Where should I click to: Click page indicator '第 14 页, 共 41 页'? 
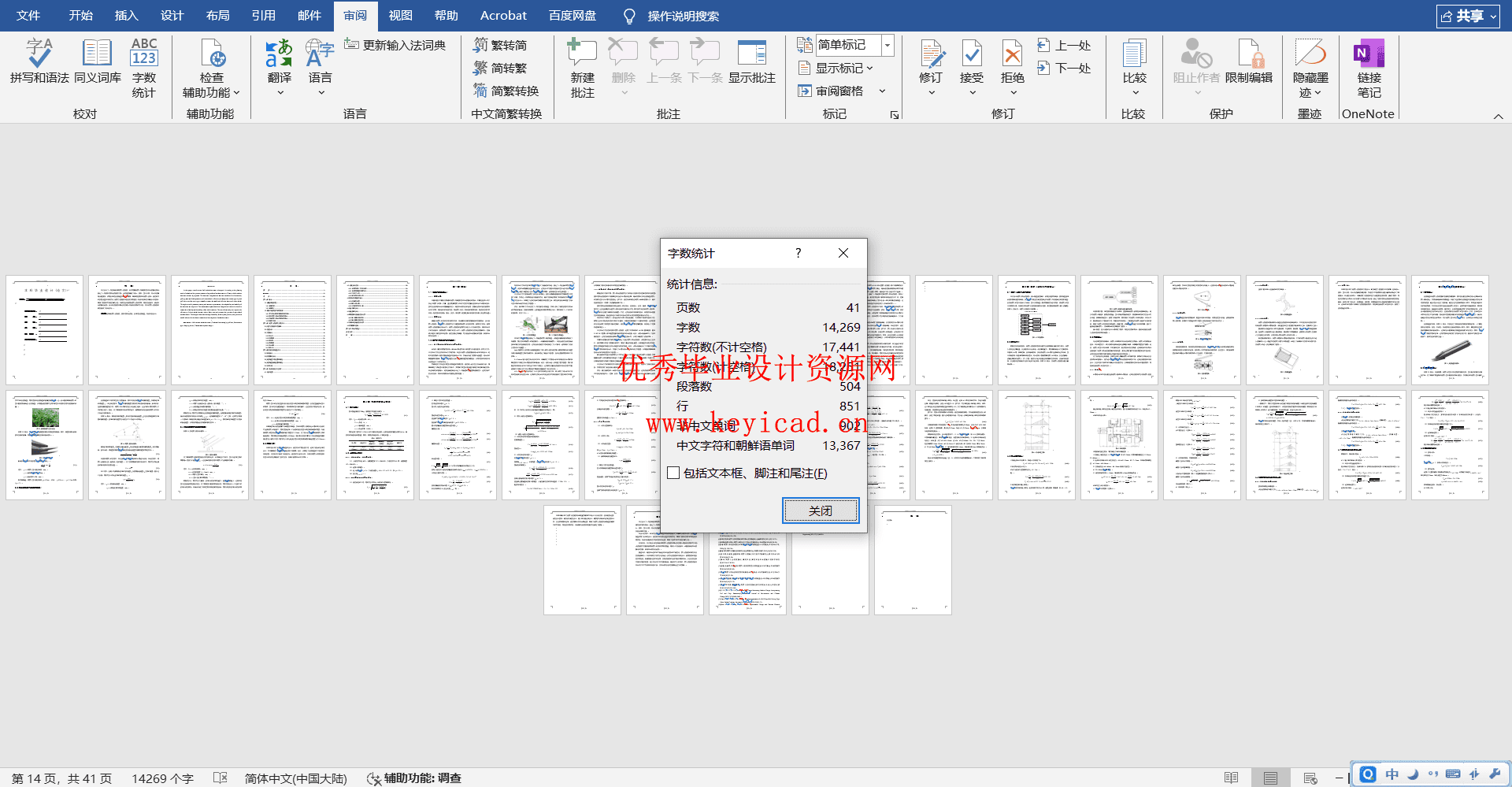61,778
